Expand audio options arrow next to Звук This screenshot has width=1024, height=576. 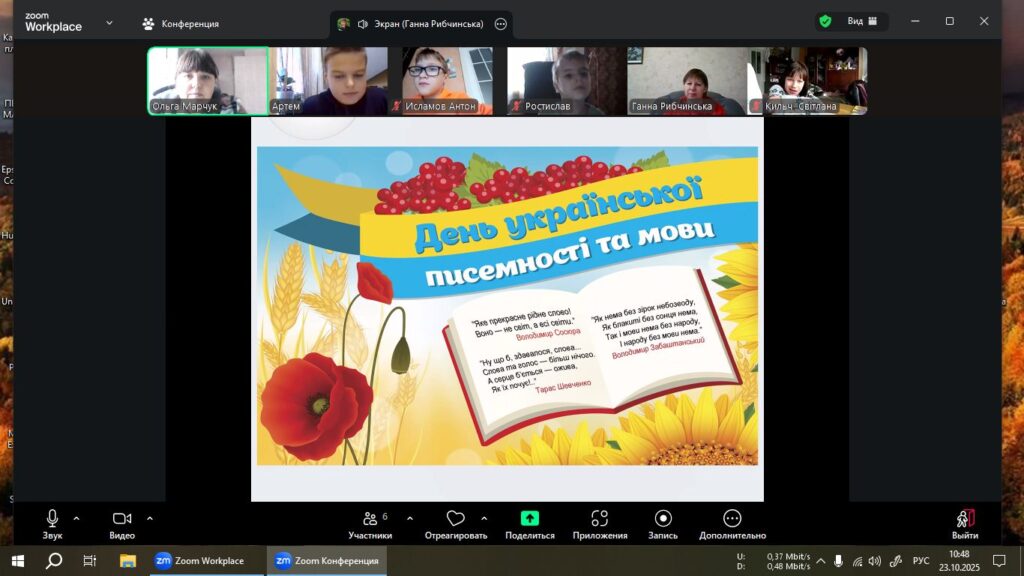77,518
